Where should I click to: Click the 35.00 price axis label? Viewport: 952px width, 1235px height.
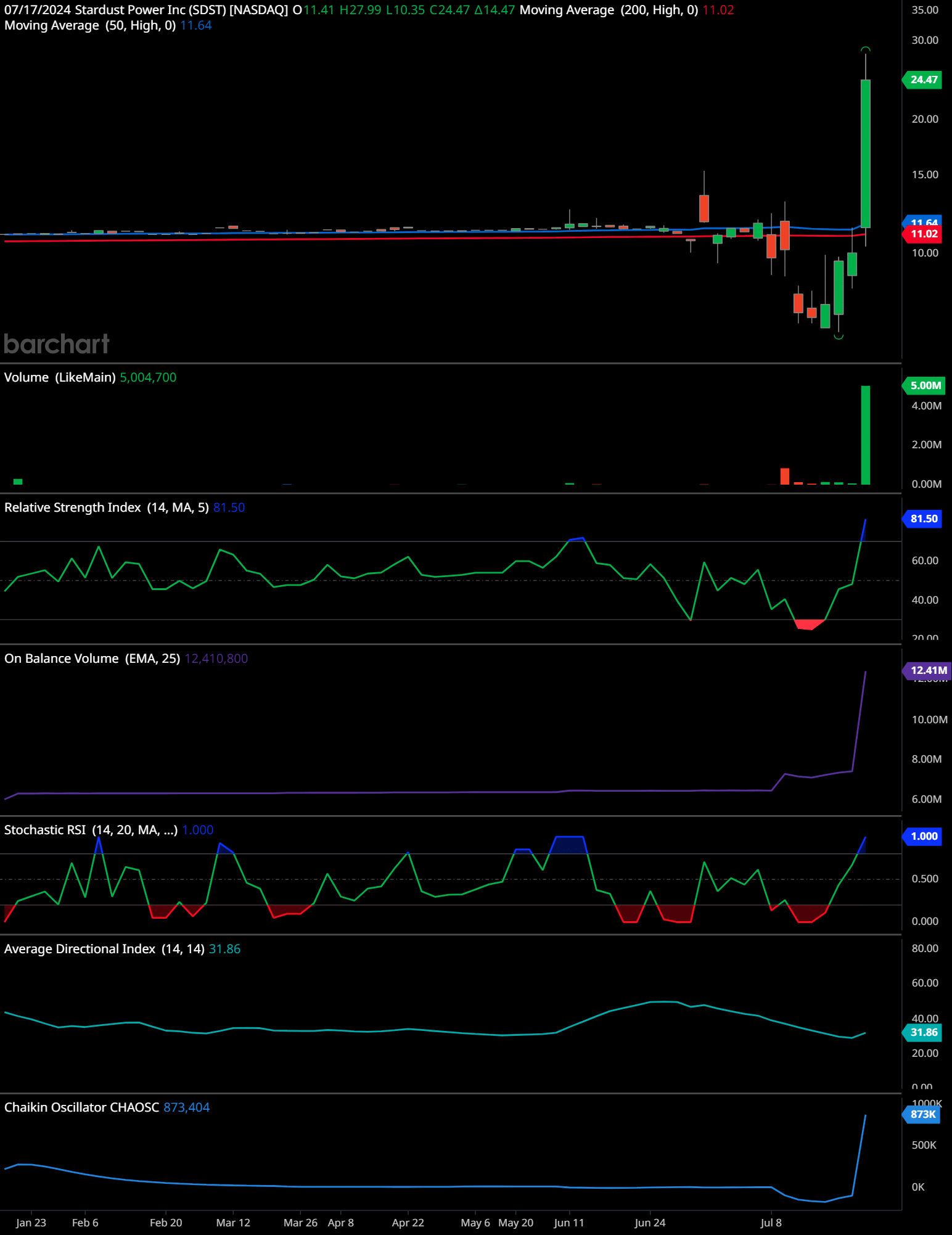[925, 10]
